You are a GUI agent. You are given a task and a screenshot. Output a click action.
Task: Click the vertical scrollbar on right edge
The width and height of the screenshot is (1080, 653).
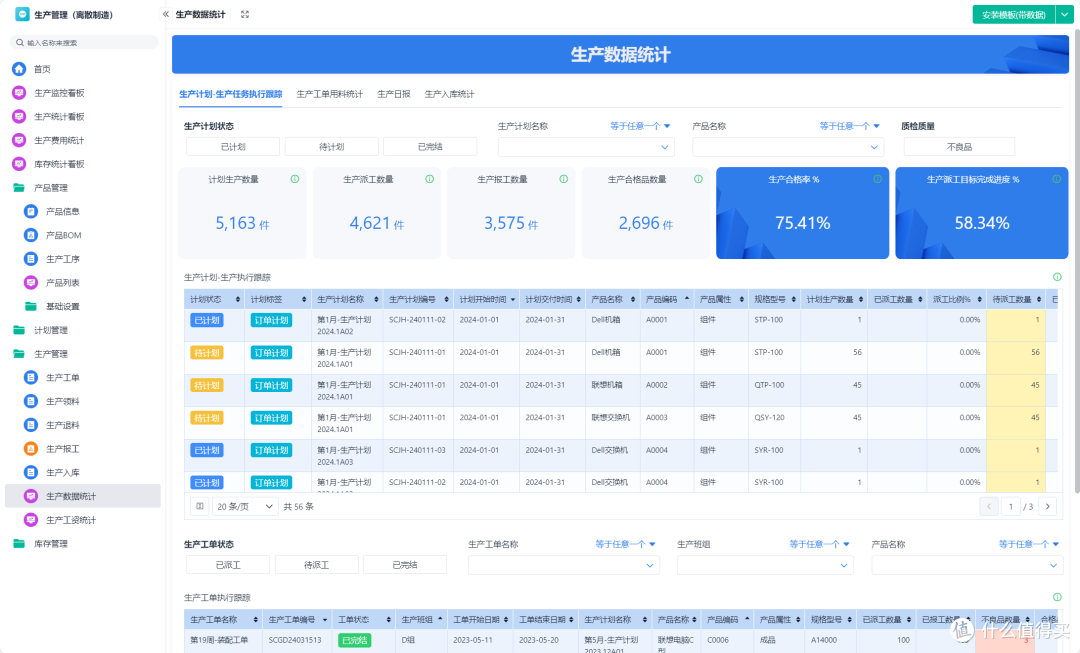[1076, 262]
